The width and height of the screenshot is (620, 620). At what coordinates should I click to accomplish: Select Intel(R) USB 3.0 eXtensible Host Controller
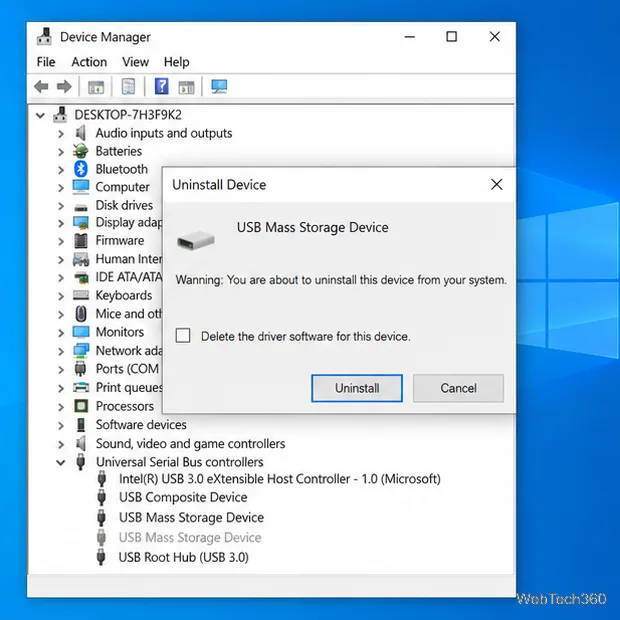point(280,479)
